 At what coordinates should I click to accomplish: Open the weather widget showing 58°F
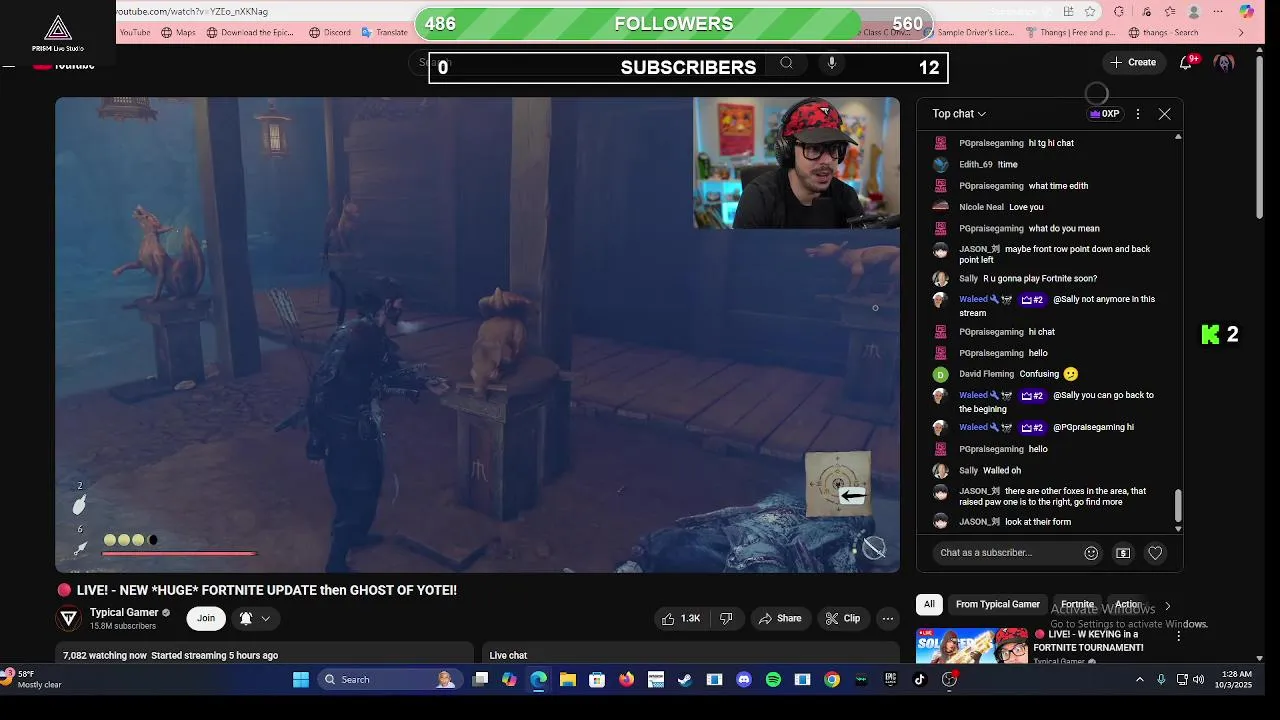(x=33, y=680)
